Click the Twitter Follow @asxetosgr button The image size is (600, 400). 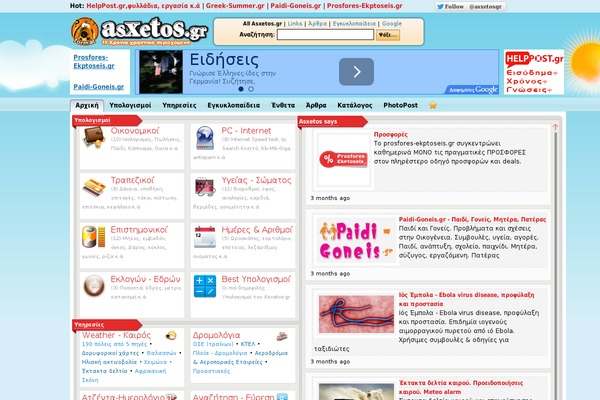click(470, 7)
